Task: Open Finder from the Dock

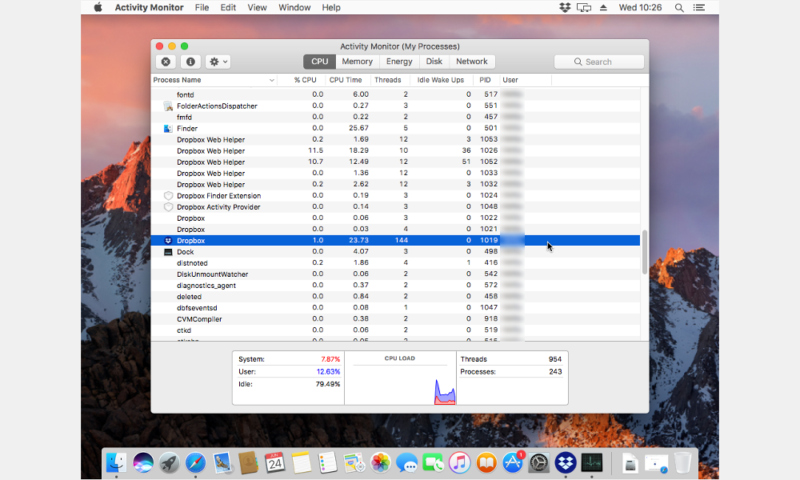Action: pyautogui.click(x=116, y=463)
